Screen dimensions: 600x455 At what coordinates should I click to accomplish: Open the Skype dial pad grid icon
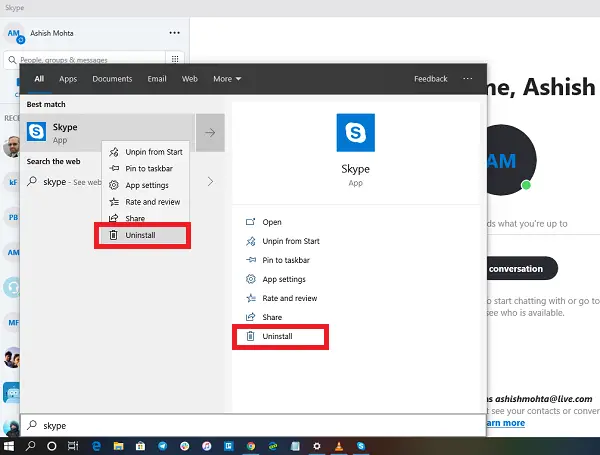tap(175, 59)
